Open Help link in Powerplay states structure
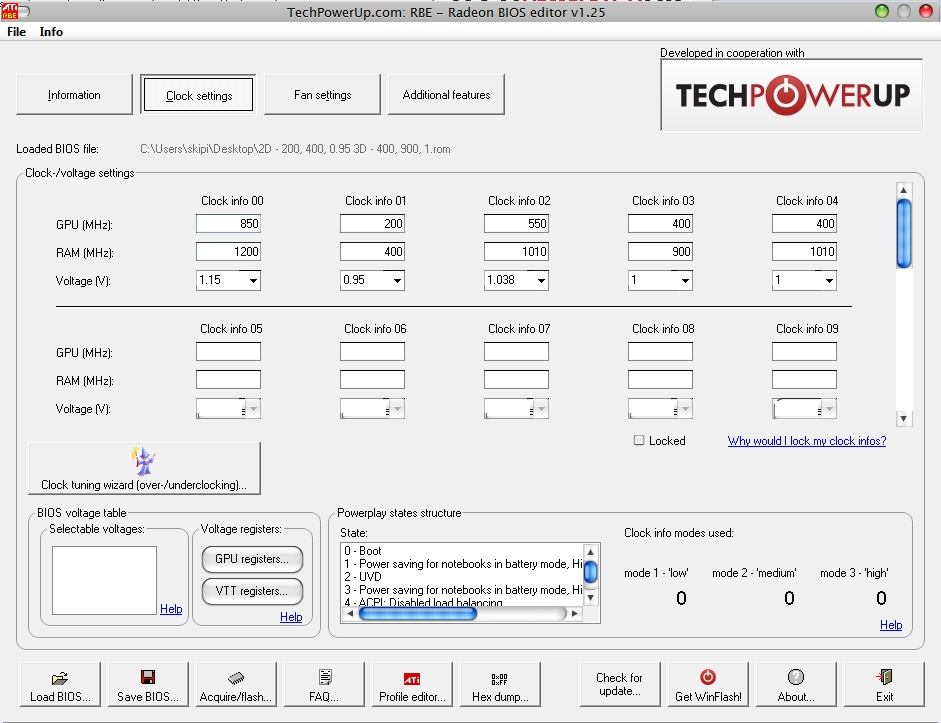Viewport: 941px width, 723px height. [x=891, y=625]
